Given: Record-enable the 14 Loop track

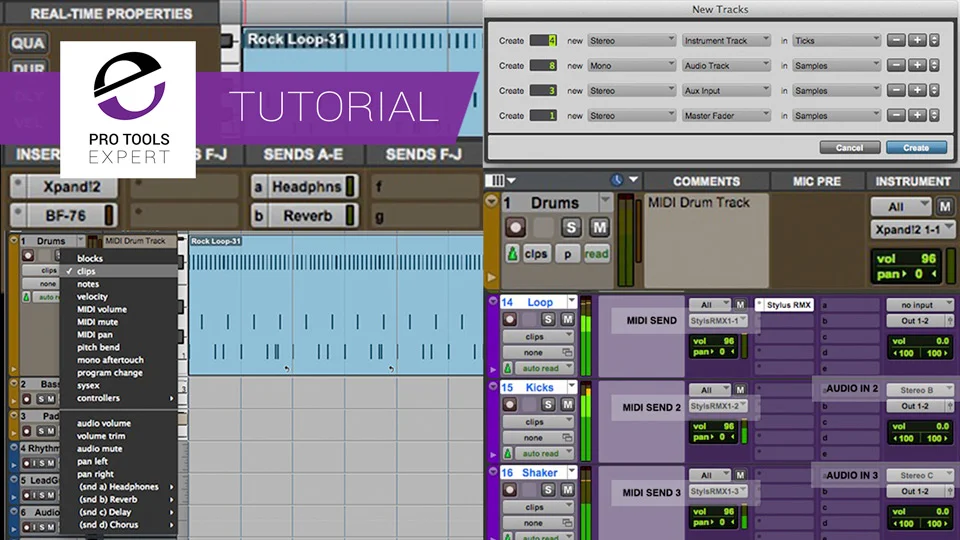Looking at the screenshot, I should tap(509, 319).
